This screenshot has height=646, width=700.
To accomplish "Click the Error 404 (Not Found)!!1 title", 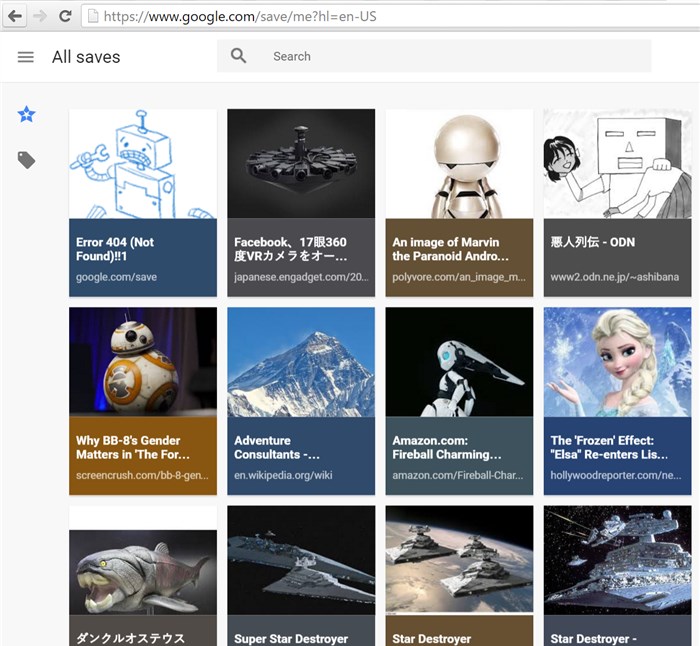I will point(115,249).
